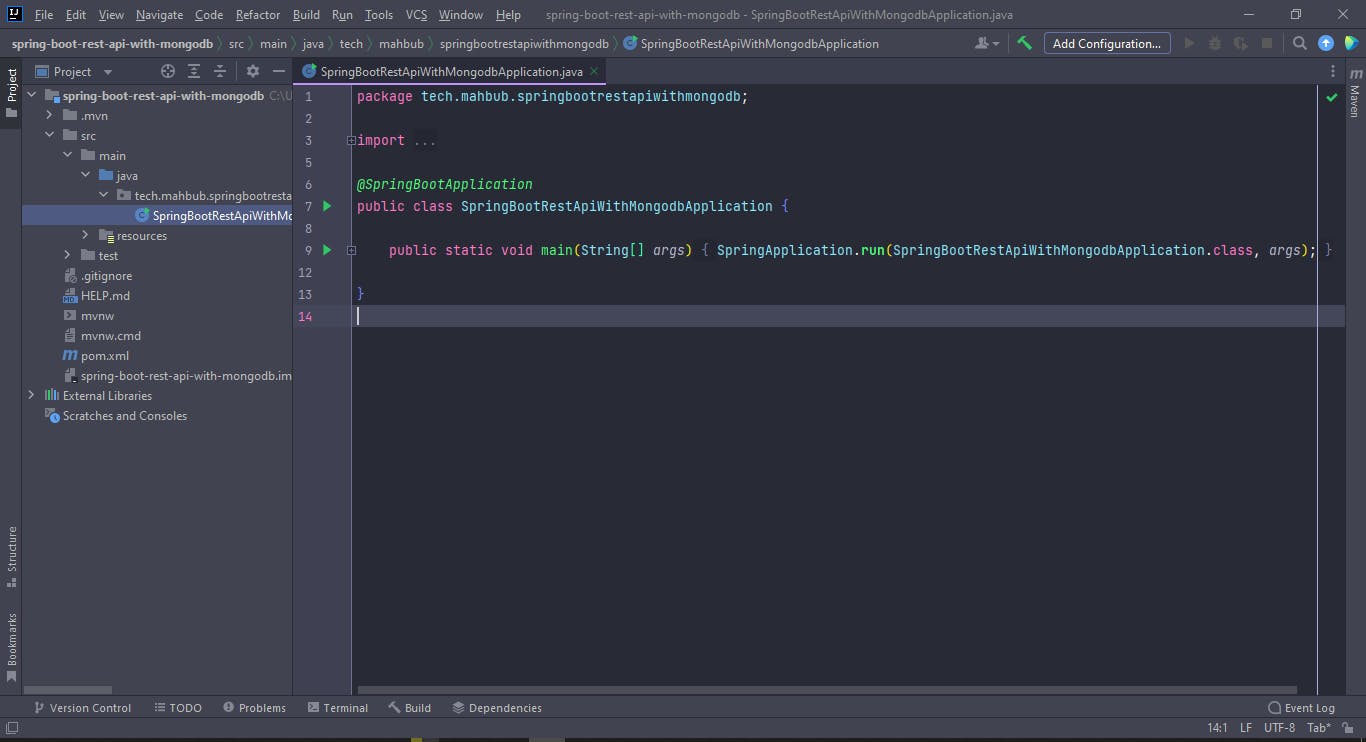Open the File menu
The height and width of the screenshot is (742, 1366).
(x=44, y=15)
